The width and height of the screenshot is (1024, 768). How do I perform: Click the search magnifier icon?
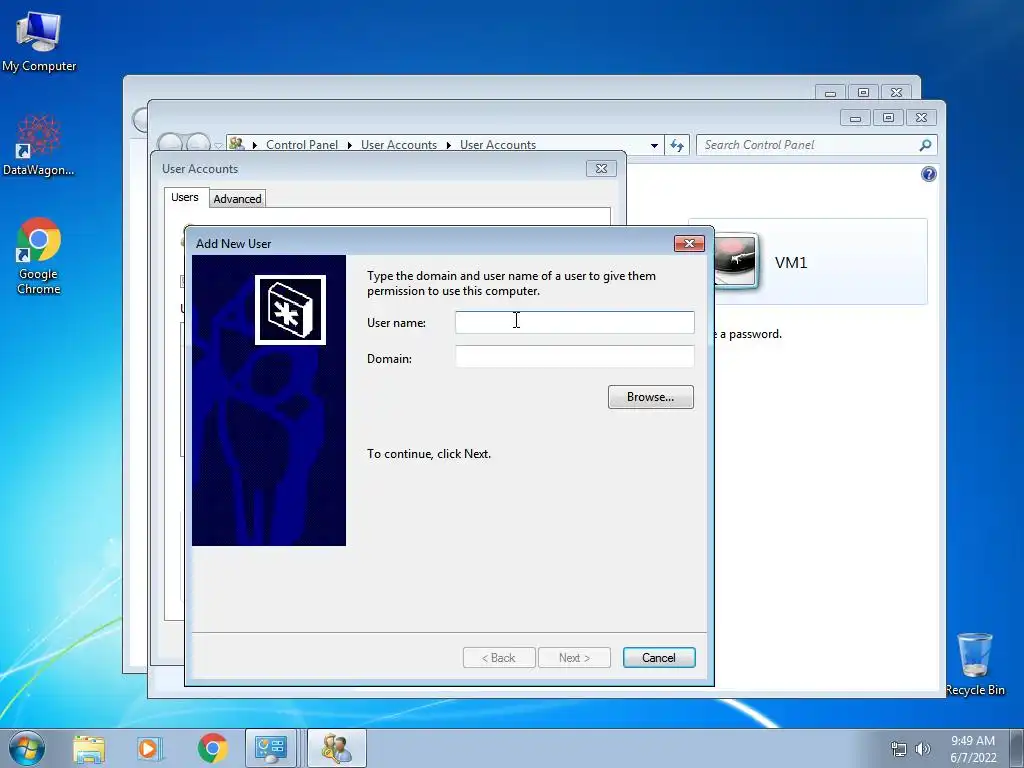pyautogui.click(x=925, y=145)
